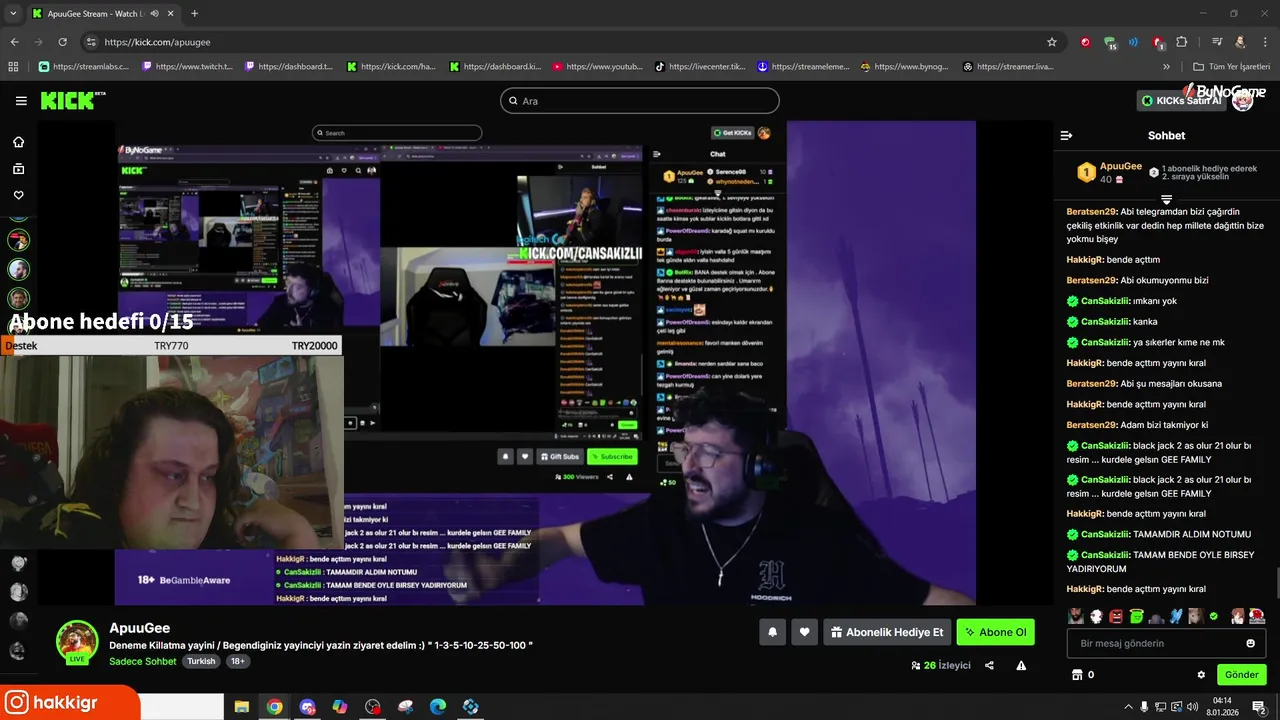The width and height of the screenshot is (1280, 720).
Task: Insert the blue wings emote
Action: click(x=1176, y=616)
